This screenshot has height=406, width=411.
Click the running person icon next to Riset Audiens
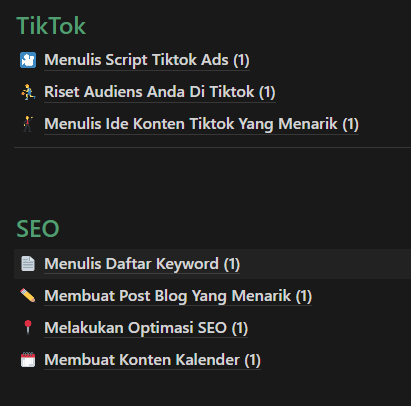coord(28,92)
